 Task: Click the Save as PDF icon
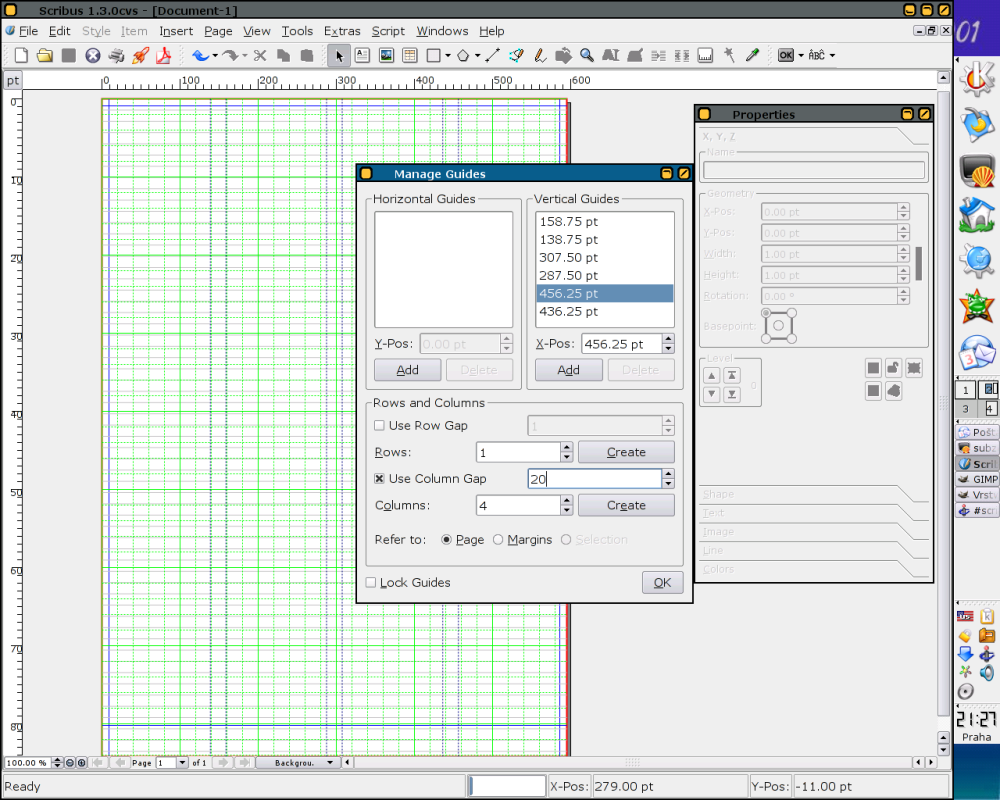point(165,56)
